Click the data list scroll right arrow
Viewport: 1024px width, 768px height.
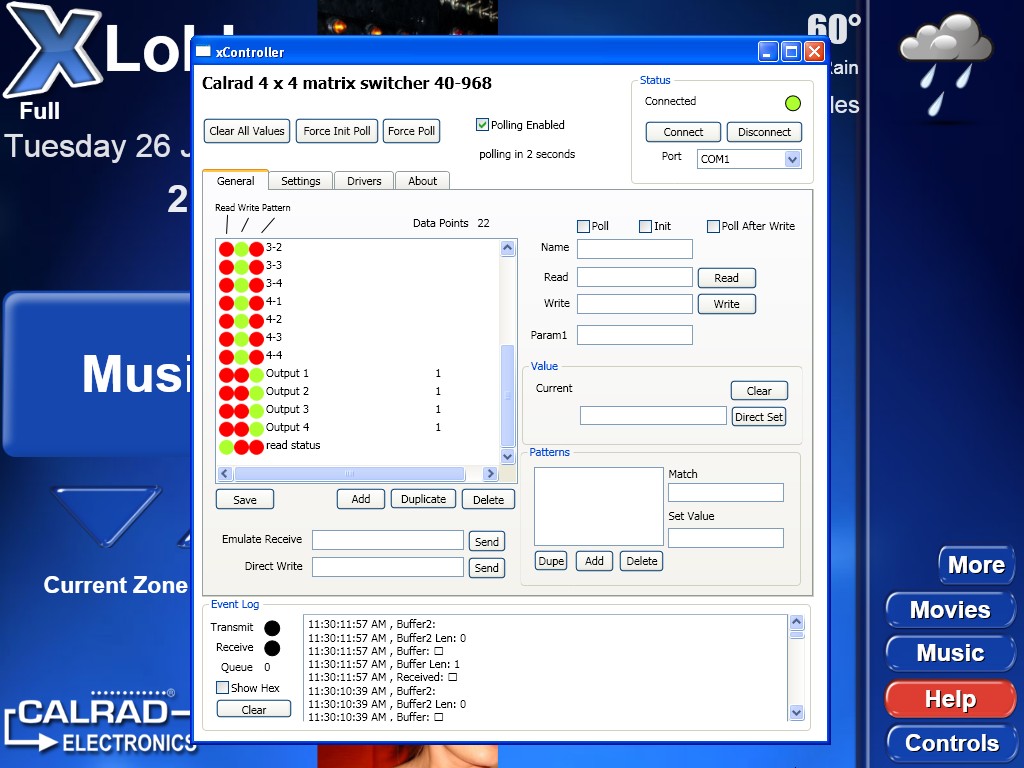(x=490, y=473)
